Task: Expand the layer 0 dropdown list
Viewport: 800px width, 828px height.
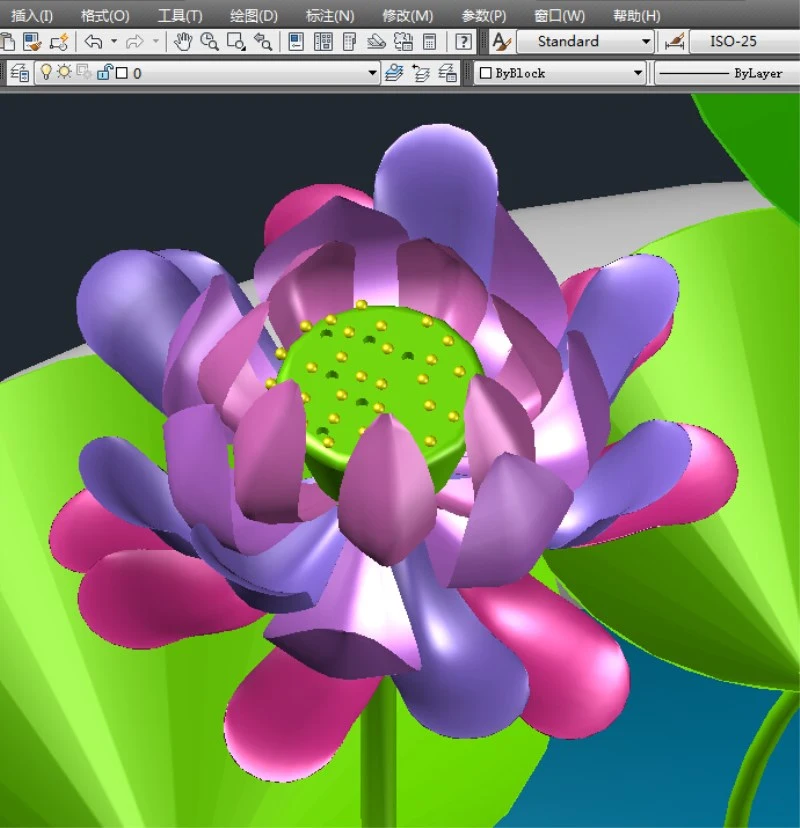Action: click(372, 73)
